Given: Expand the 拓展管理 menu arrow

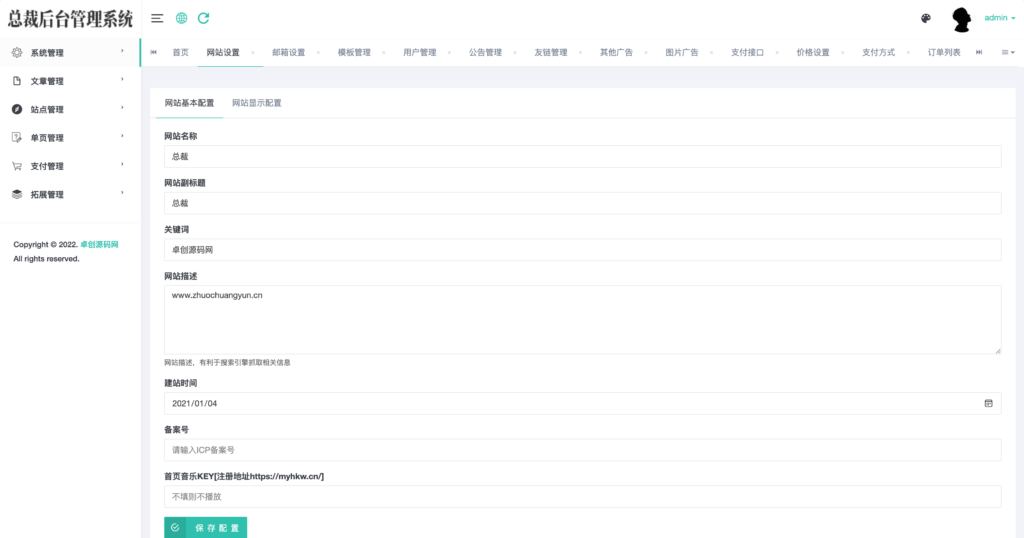Looking at the screenshot, I should (x=122, y=193).
